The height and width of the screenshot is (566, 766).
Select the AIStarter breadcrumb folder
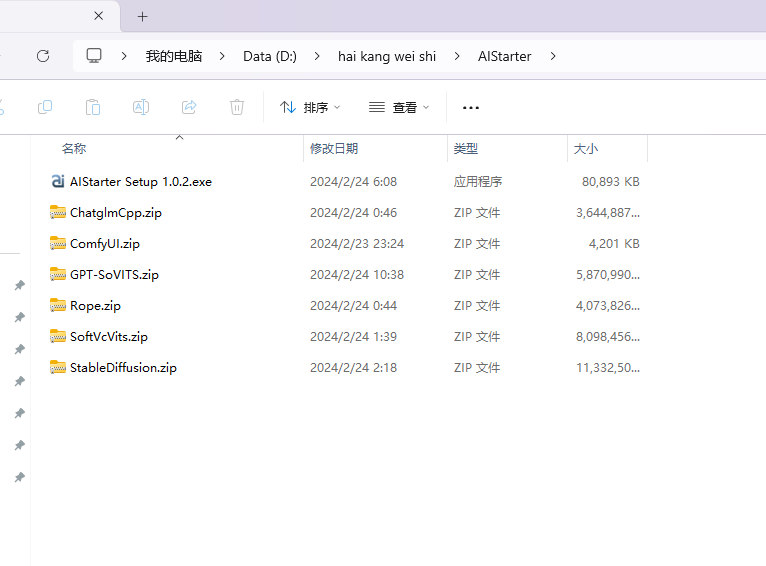tap(505, 56)
